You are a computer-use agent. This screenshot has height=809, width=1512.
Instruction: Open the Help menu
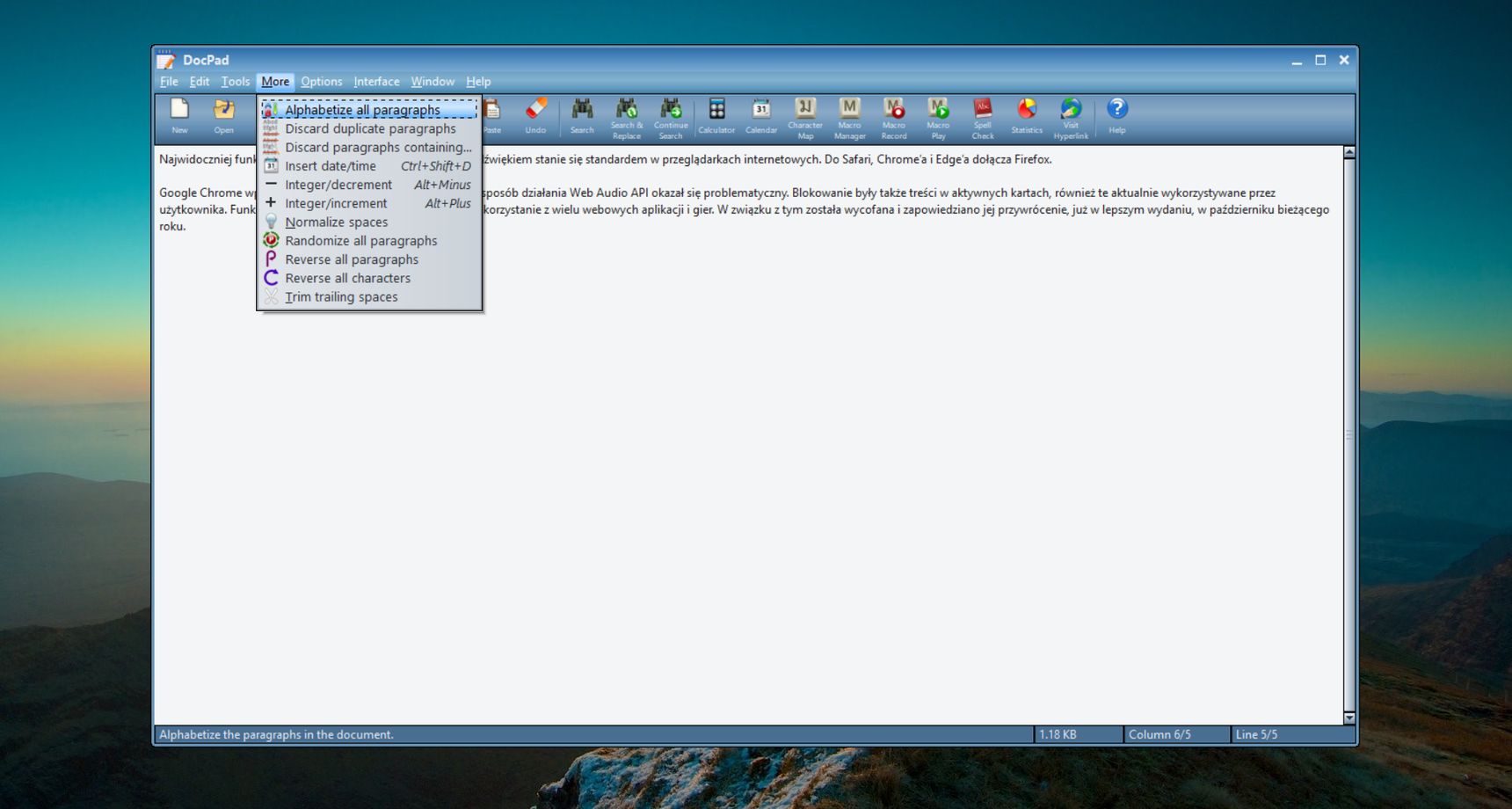(x=478, y=81)
